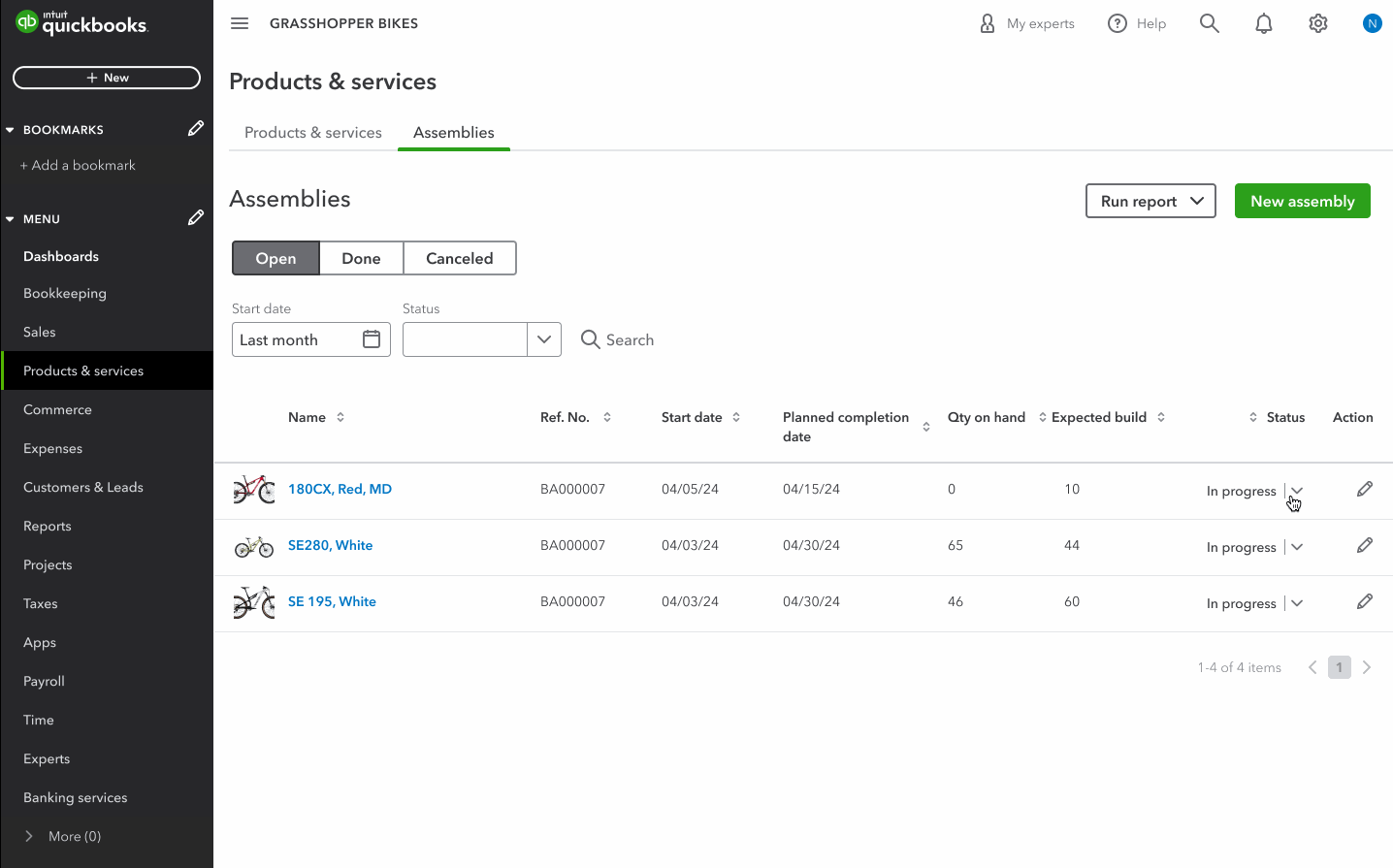Screen dimensions: 1393x868
Task: Open notifications bell
Action: pyautogui.click(x=1263, y=23)
